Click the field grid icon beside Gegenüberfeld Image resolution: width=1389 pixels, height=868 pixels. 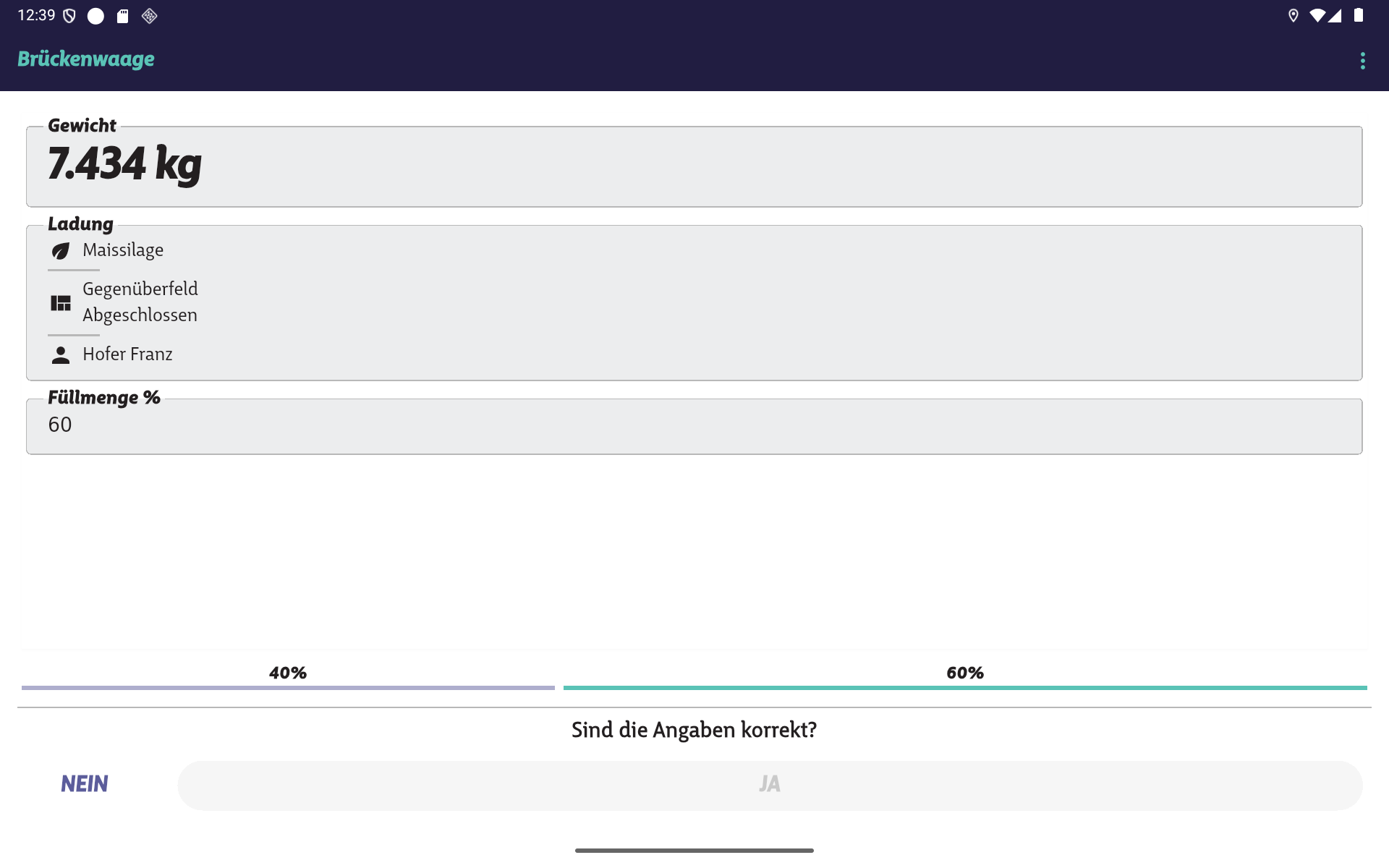[61, 302]
